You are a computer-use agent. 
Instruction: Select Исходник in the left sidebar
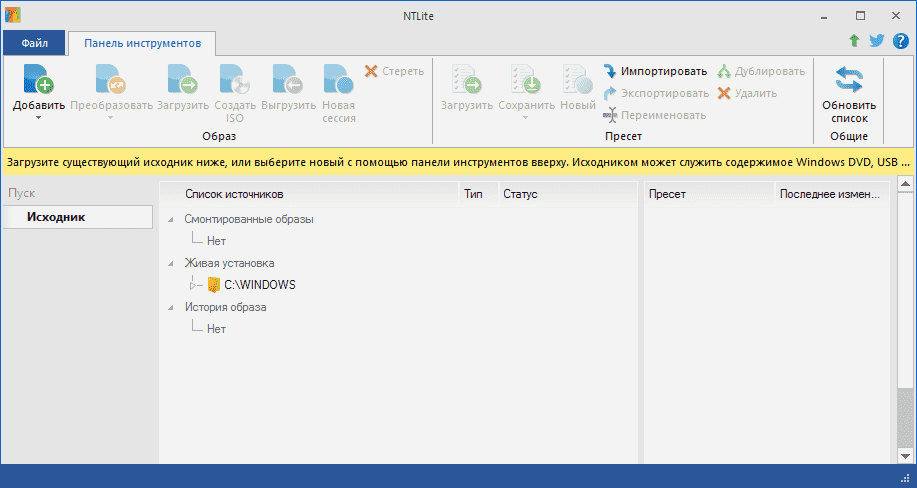[56, 217]
